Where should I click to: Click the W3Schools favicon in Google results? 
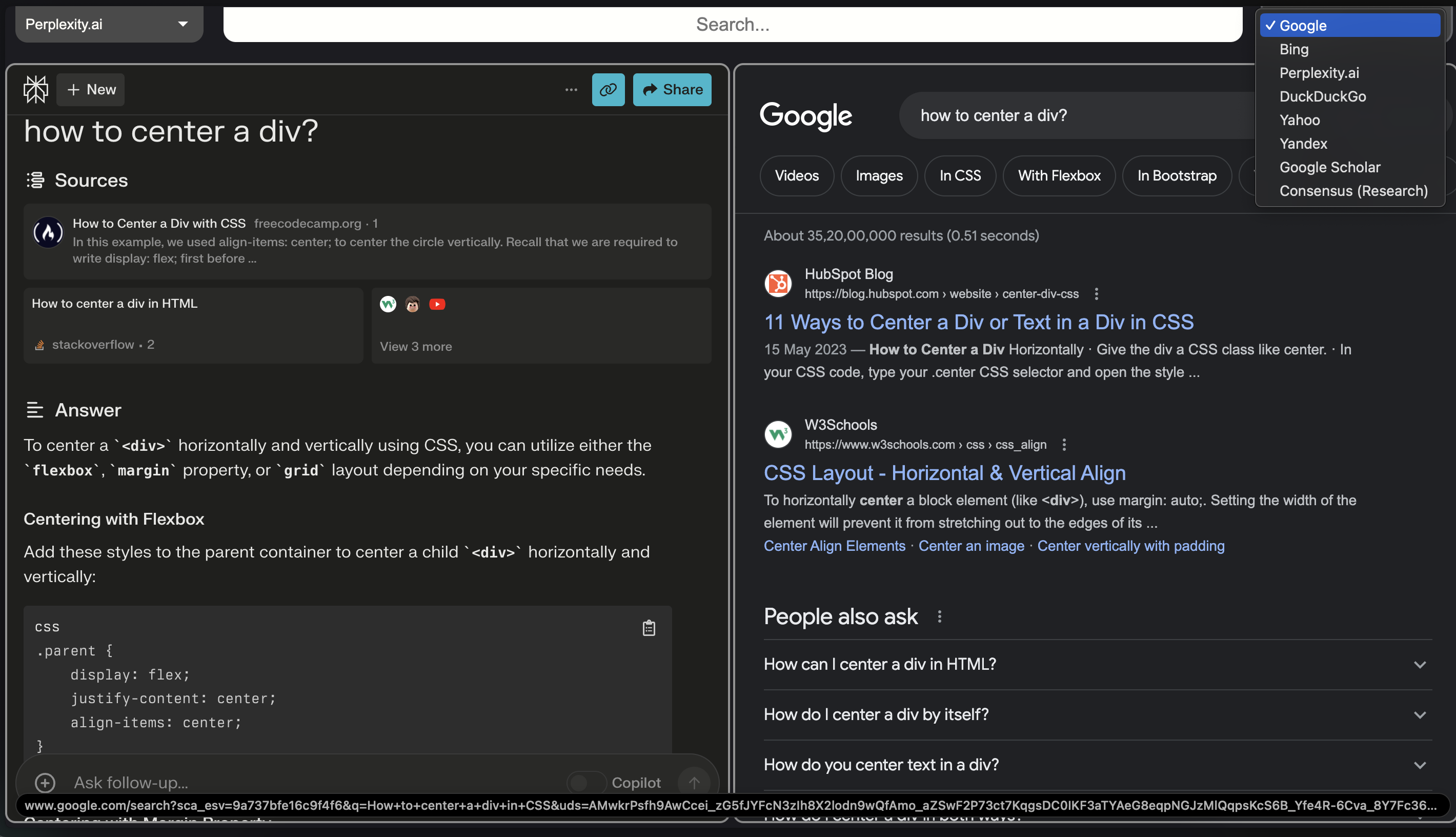pyautogui.click(x=778, y=434)
